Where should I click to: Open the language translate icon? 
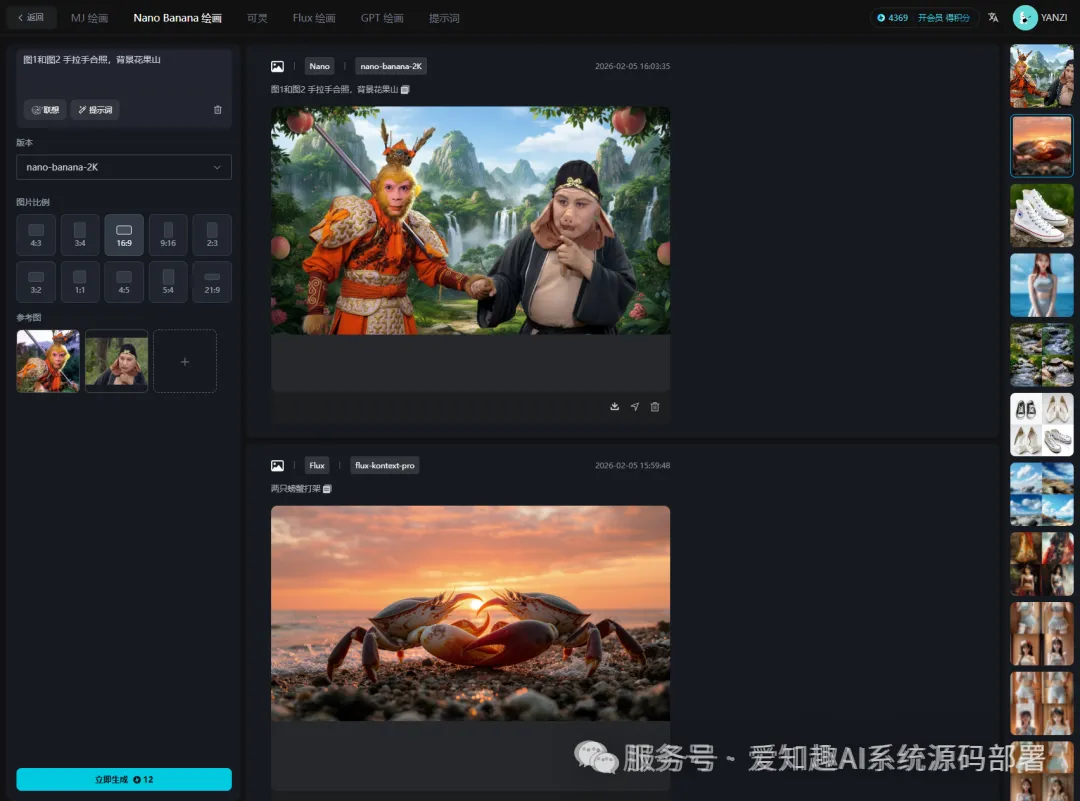coord(993,17)
